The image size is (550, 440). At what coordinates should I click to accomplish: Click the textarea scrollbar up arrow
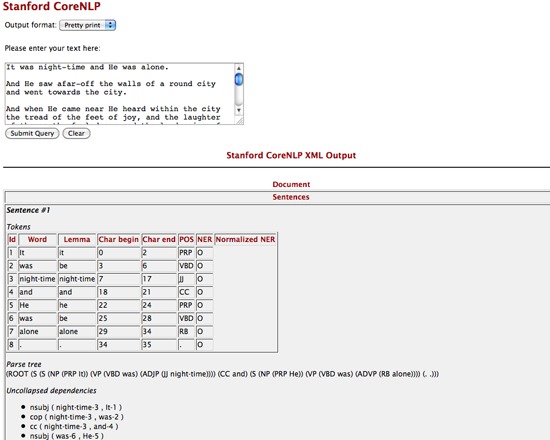pos(239,68)
